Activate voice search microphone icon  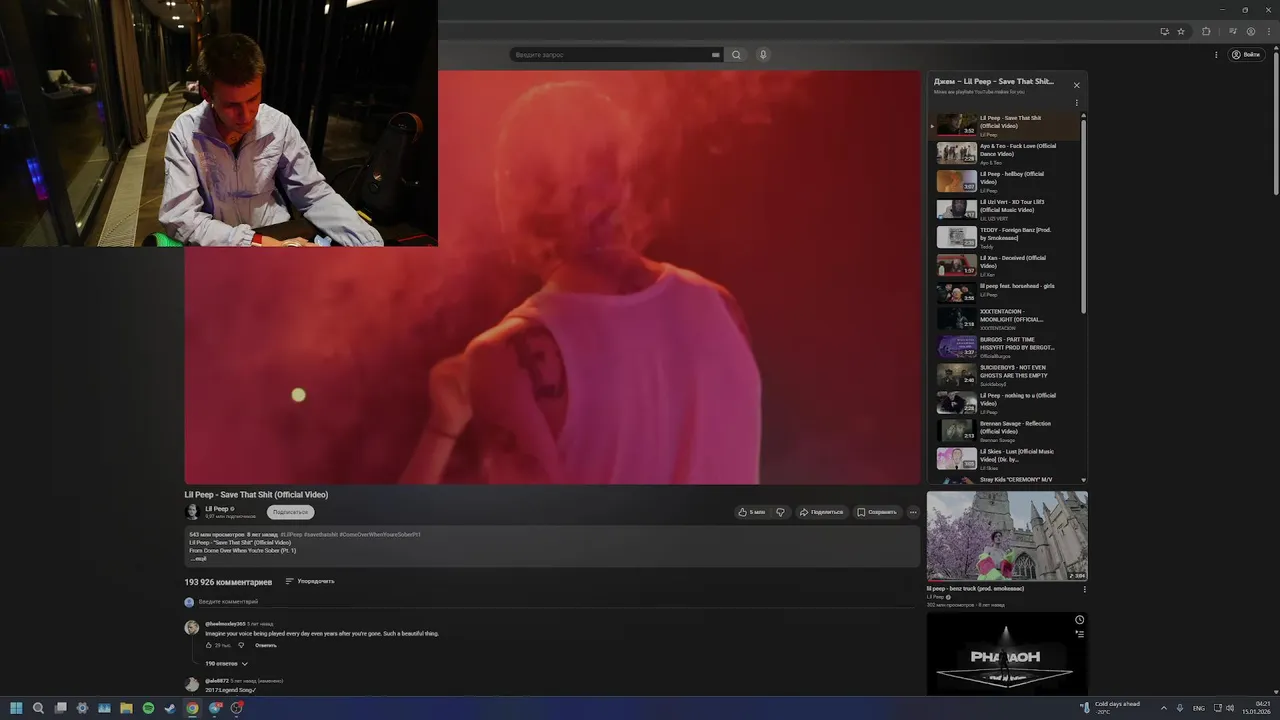tap(763, 55)
